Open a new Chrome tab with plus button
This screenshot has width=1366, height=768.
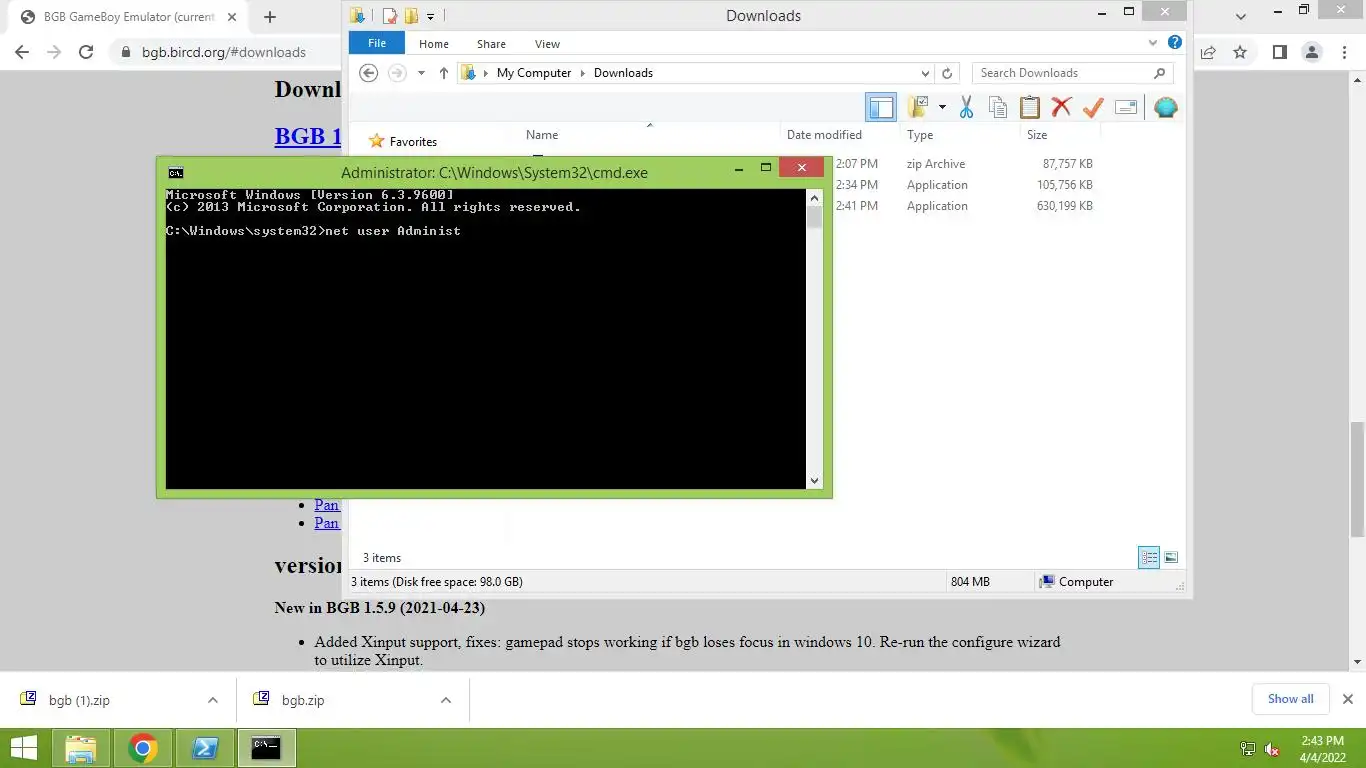[270, 17]
